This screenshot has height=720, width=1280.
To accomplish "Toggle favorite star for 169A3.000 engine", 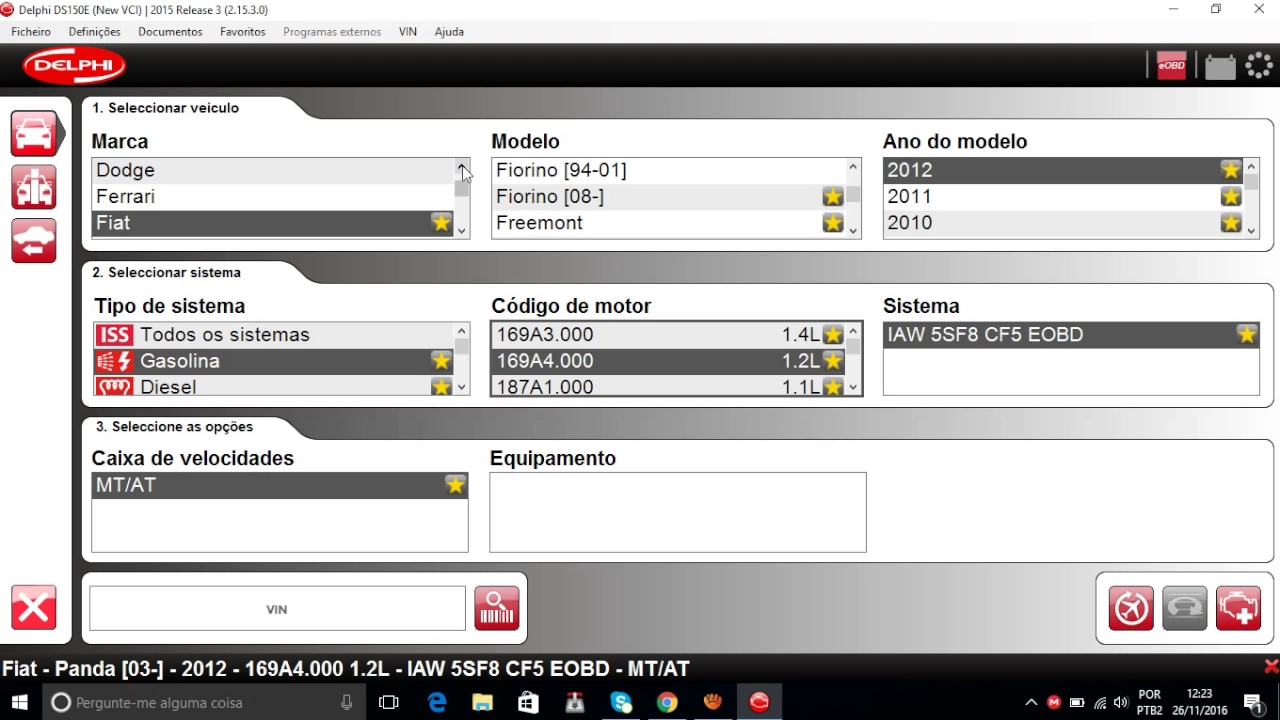I will pos(832,335).
